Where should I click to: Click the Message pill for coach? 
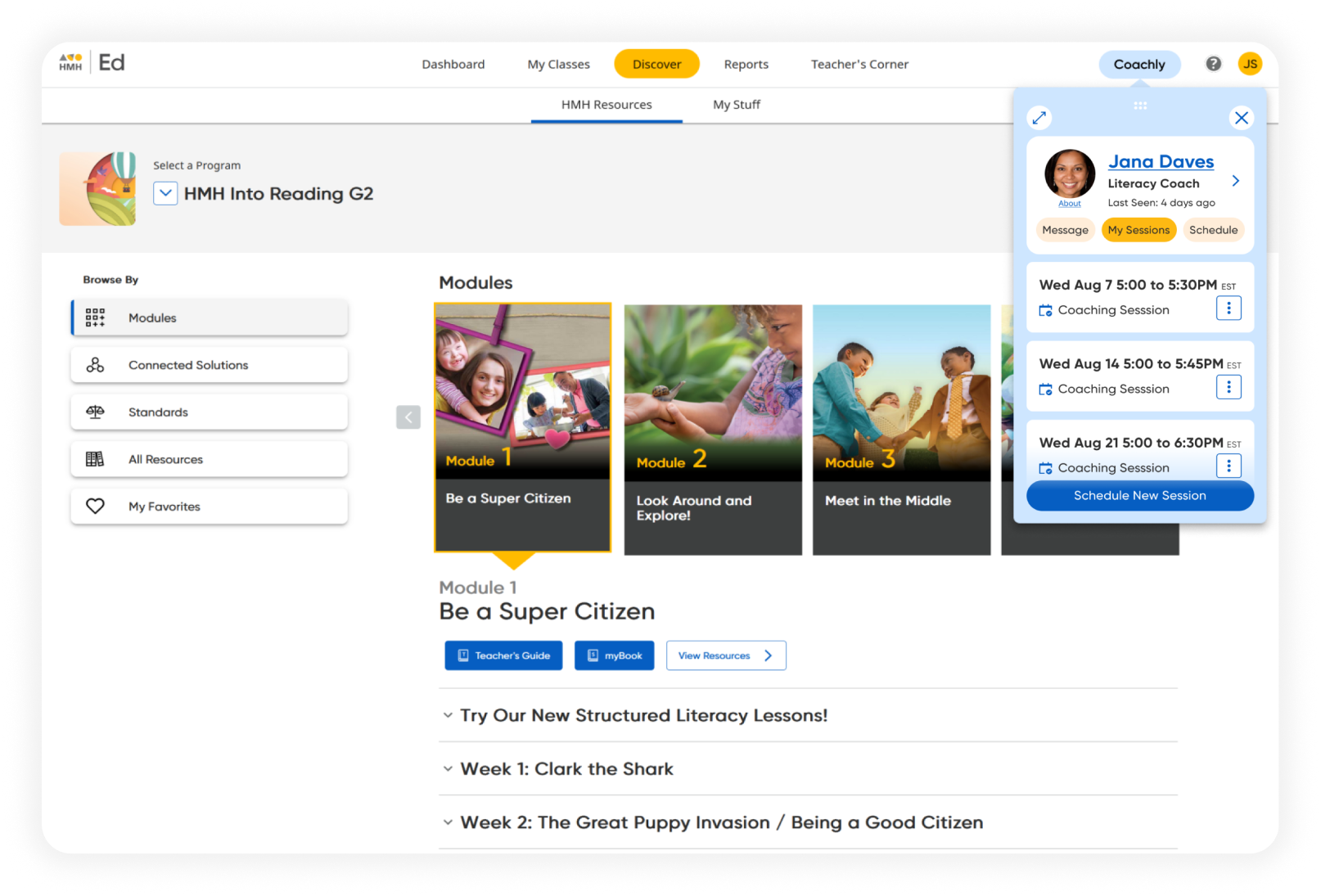coord(1065,230)
